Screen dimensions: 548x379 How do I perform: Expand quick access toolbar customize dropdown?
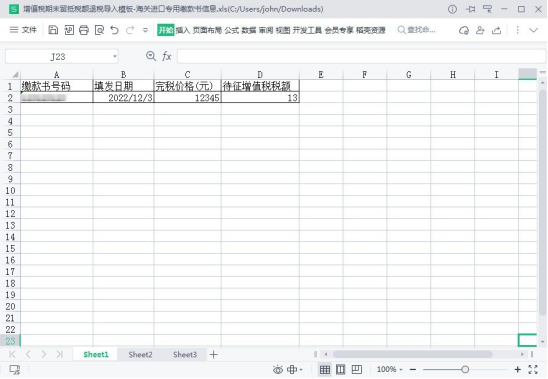[x=145, y=30]
